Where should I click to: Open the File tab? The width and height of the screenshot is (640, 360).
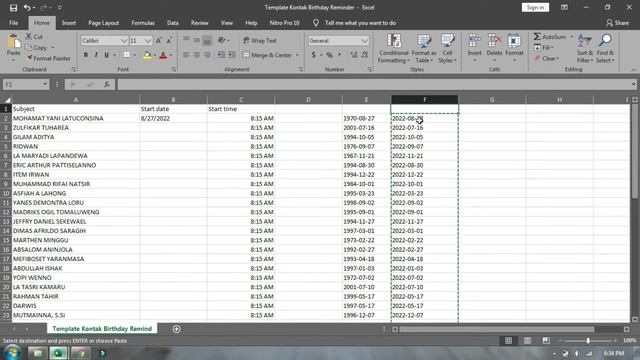[13, 23]
